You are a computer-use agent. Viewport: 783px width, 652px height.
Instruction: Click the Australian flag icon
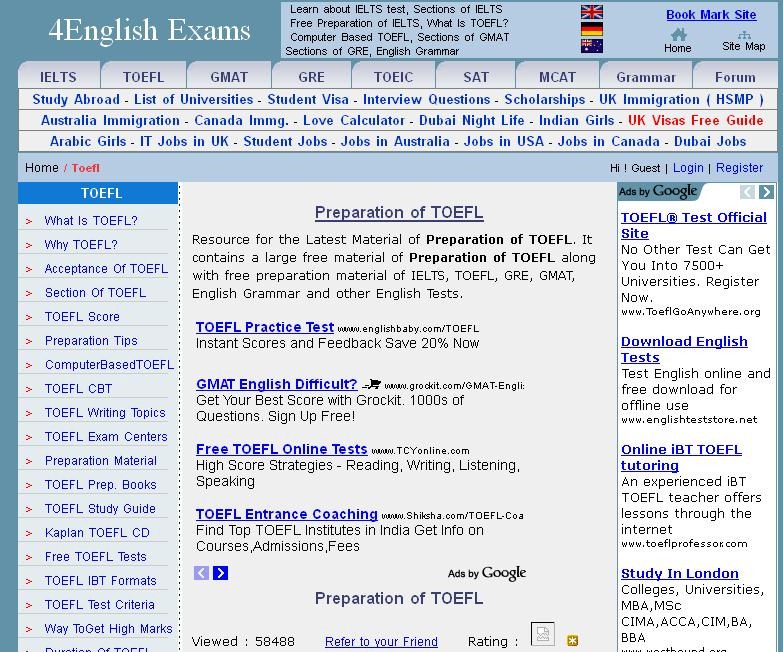point(591,46)
